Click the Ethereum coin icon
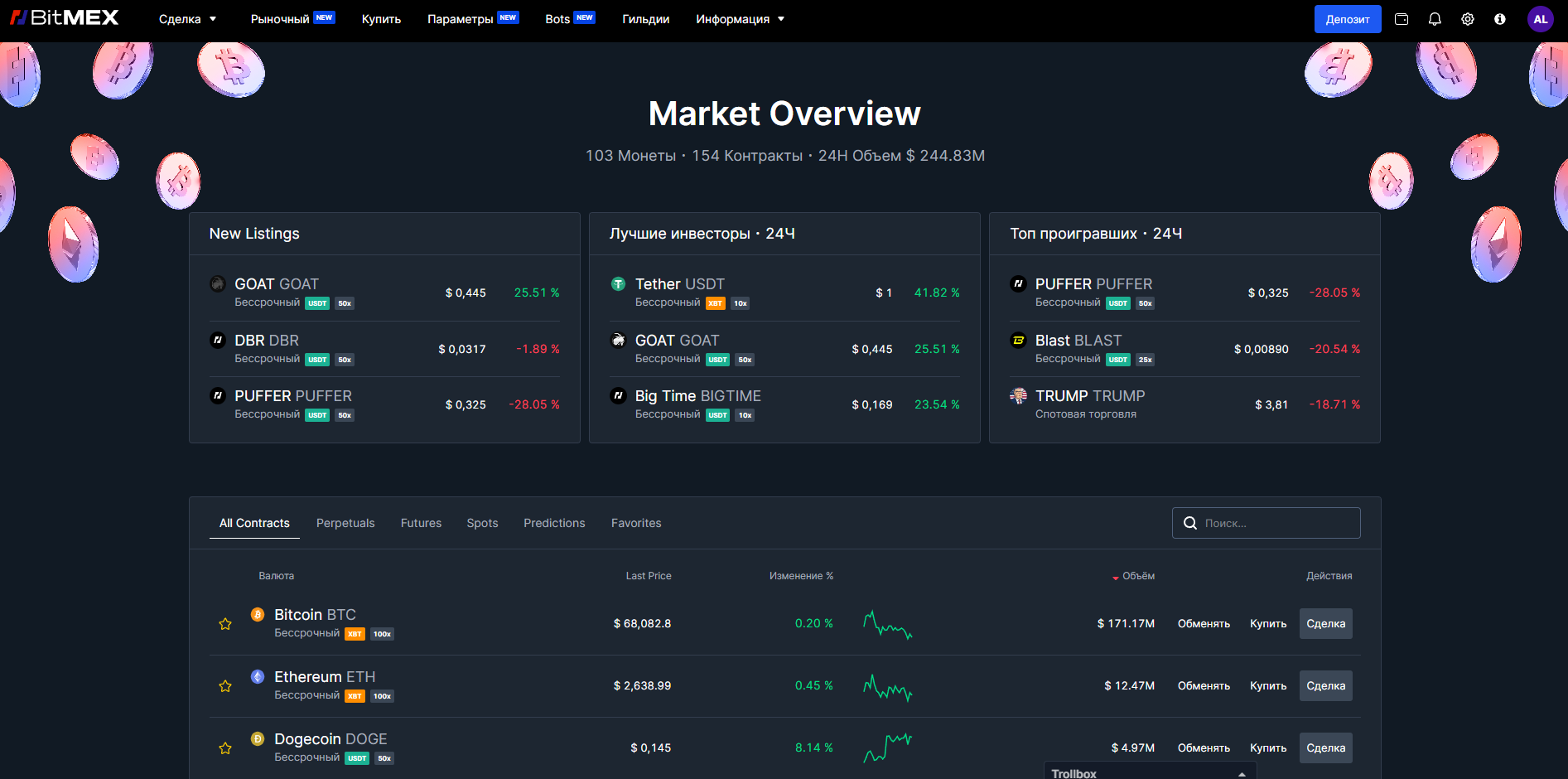The width and height of the screenshot is (1568, 779). click(x=258, y=676)
